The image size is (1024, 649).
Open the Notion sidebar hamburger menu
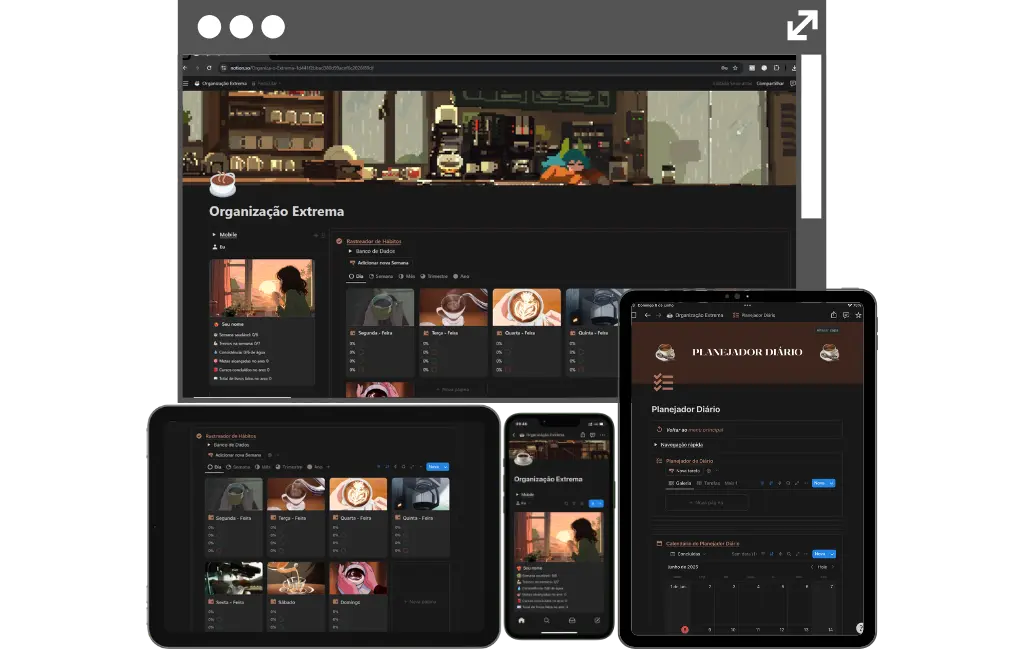186,84
